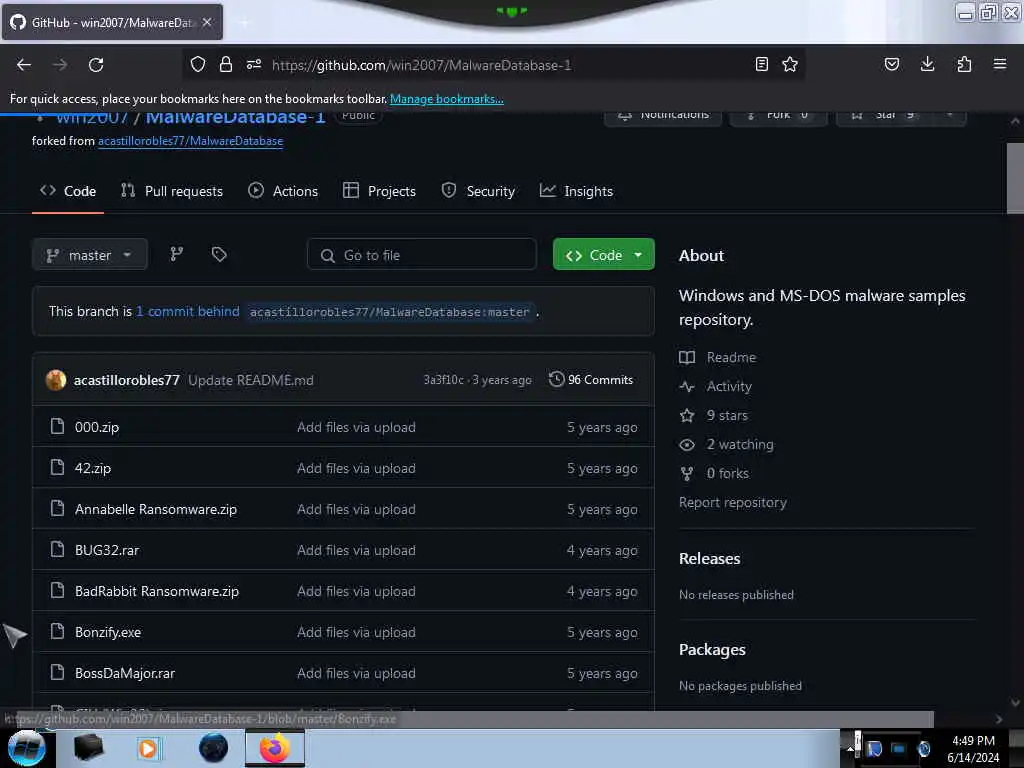1024x768 pixels.
Task: Click the file icon beside BUG32.rar
Action: [x=57, y=550]
